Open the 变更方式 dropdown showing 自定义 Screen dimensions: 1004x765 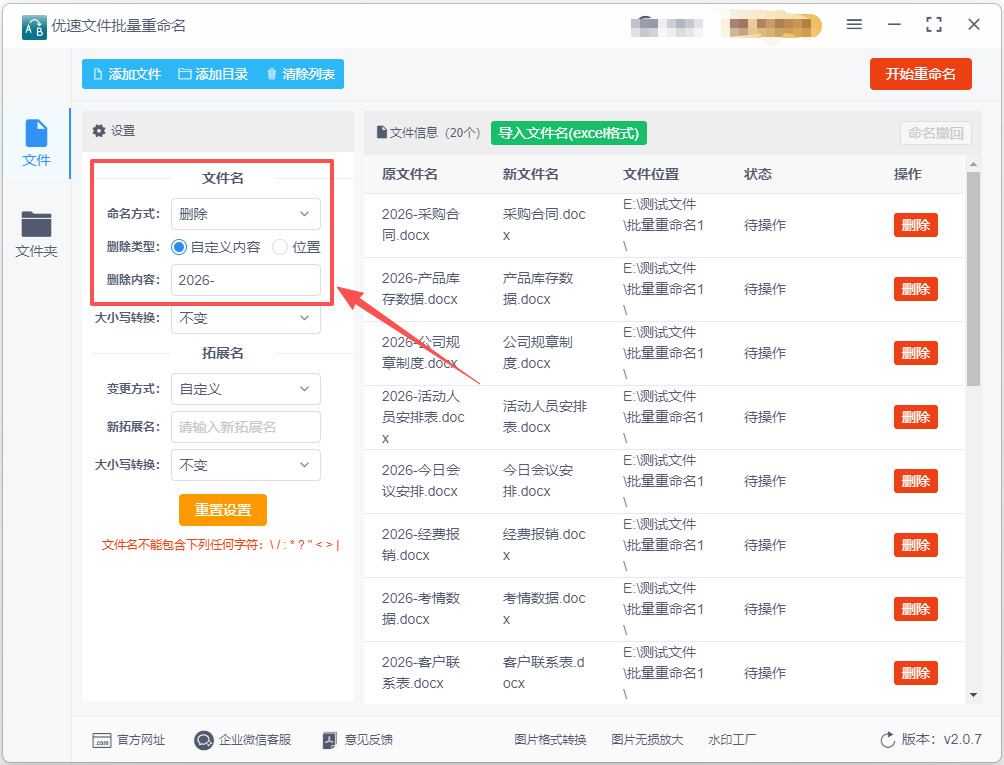[x=245, y=389]
